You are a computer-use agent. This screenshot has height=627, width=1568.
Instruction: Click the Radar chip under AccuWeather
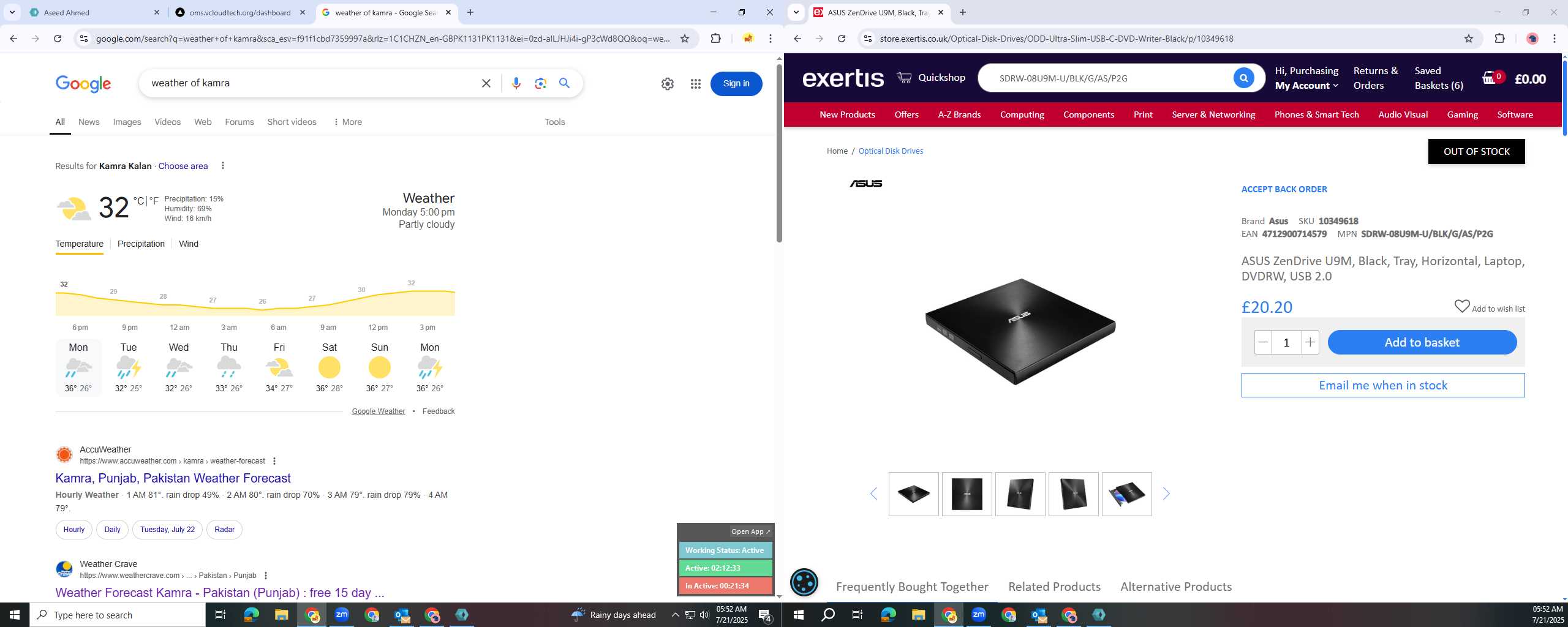pyautogui.click(x=224, y=530)
